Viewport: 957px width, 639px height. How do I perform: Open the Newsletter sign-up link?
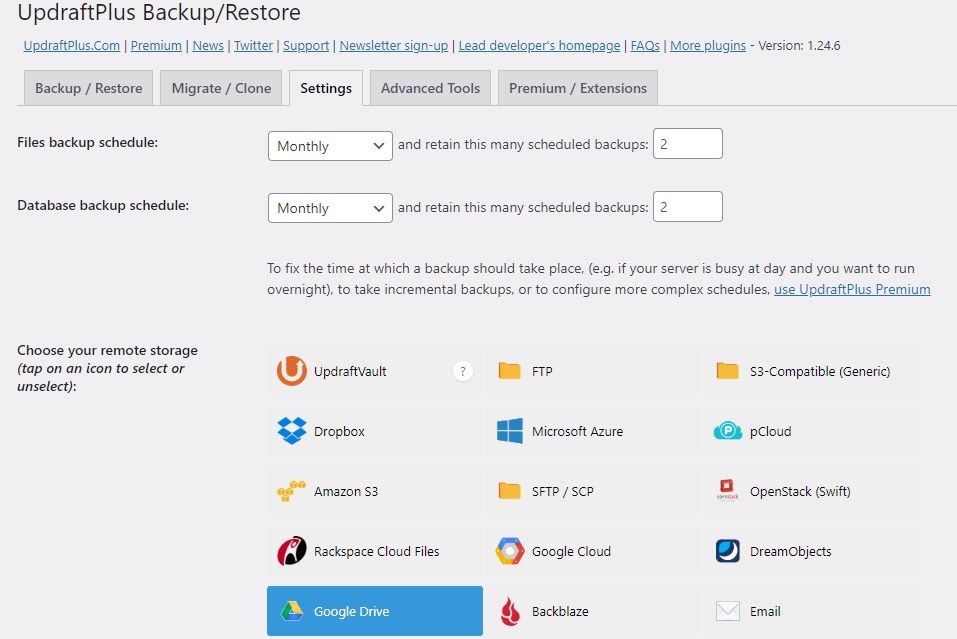click(x=393, y=45)
